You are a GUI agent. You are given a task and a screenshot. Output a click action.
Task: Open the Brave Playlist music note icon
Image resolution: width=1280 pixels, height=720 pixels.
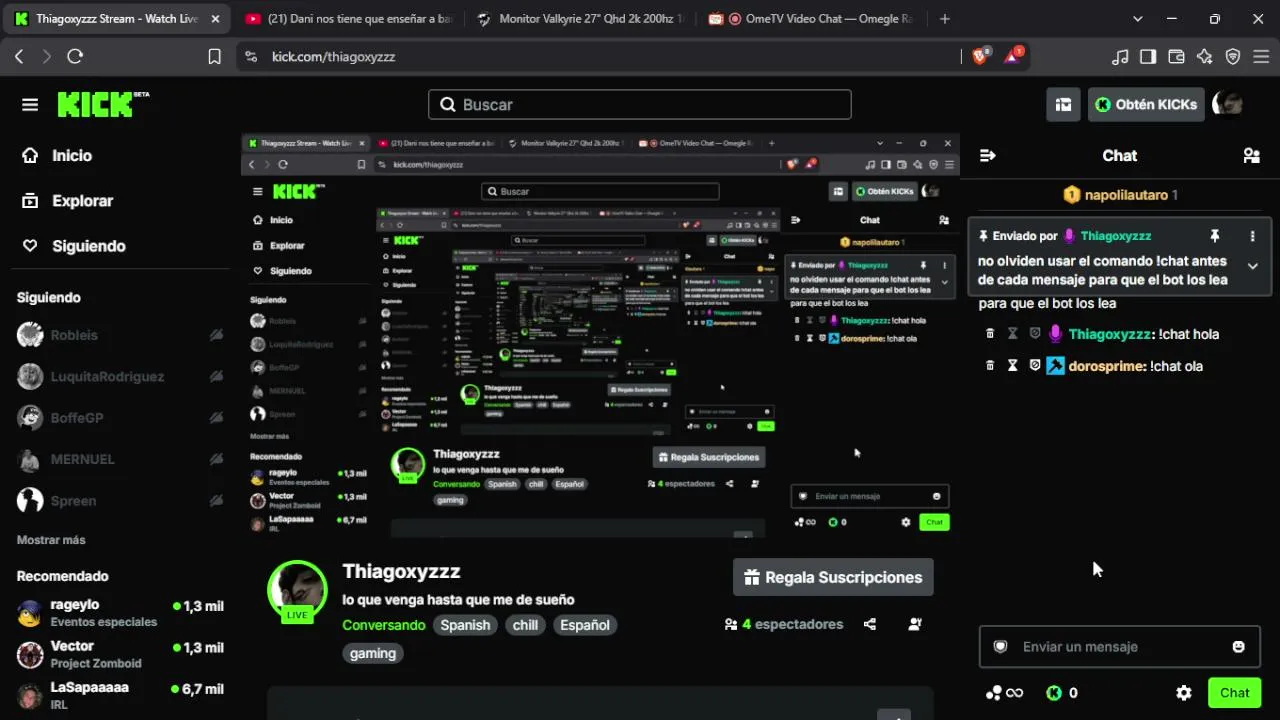tap(1121, 57)
